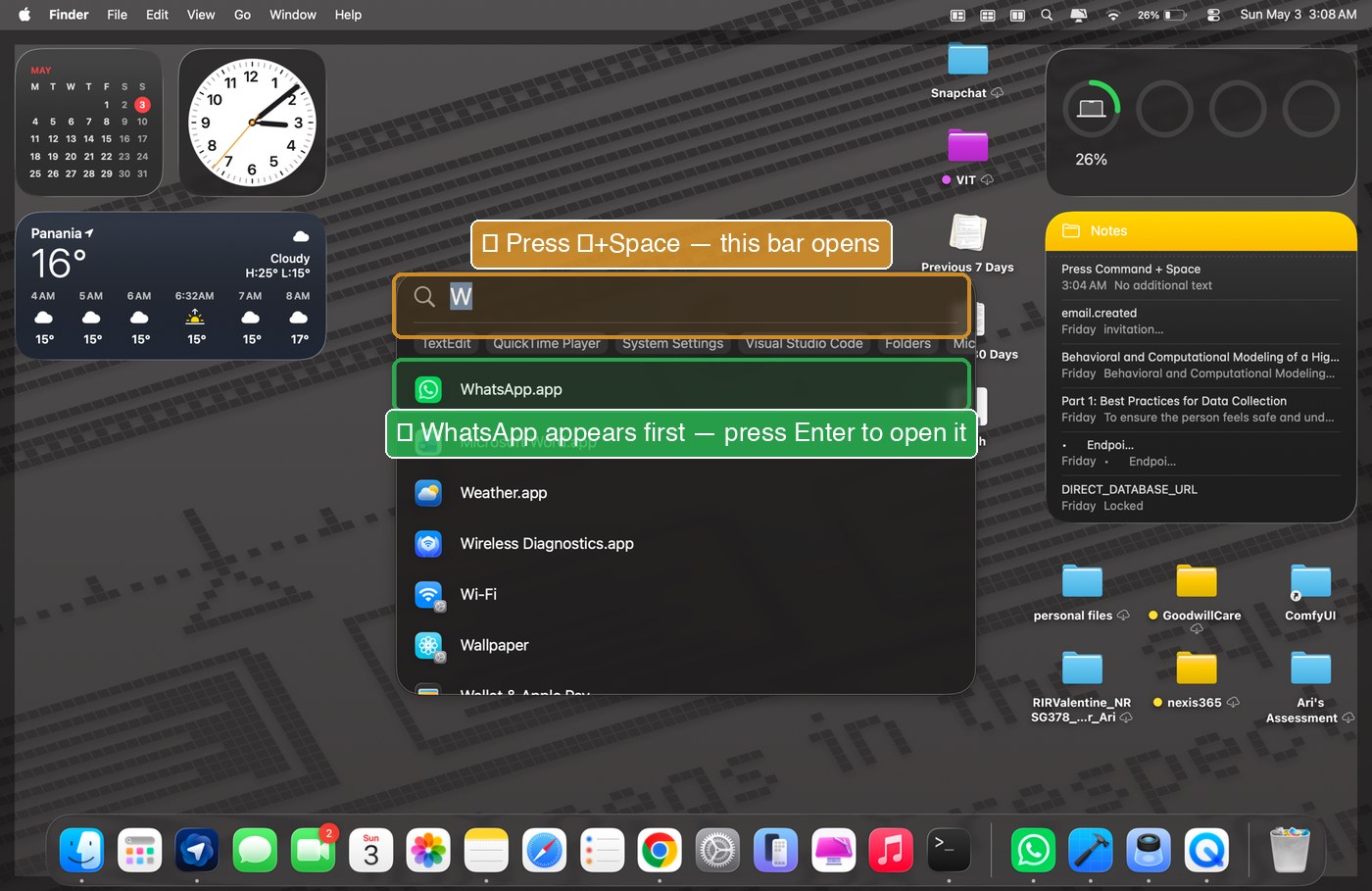Image resolution: width=1372 pixels, height=891 pixels.
Task: Open the pink monitor CleanMyMac icon
Action: [833, 850]
